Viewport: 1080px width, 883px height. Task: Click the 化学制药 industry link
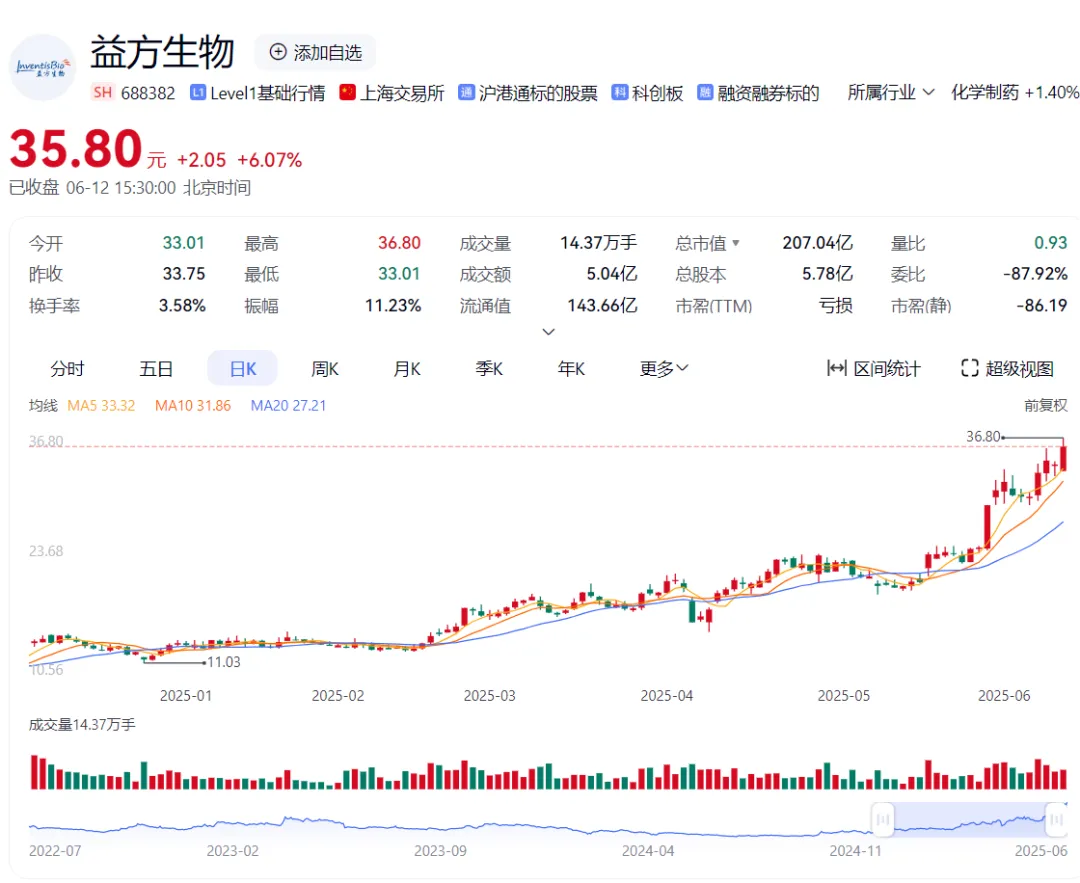point(984,93)
